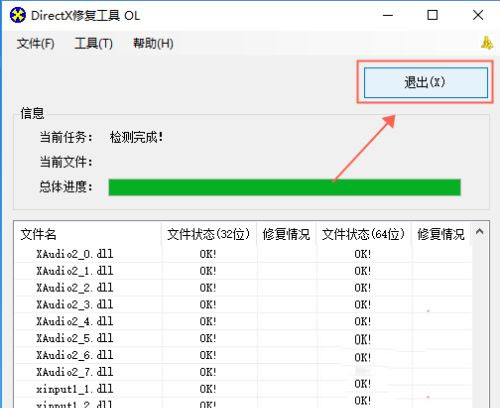Click 32-bit OK! status of XAudio2_3.dll
The image size is (500, 408).
(208, 304)
